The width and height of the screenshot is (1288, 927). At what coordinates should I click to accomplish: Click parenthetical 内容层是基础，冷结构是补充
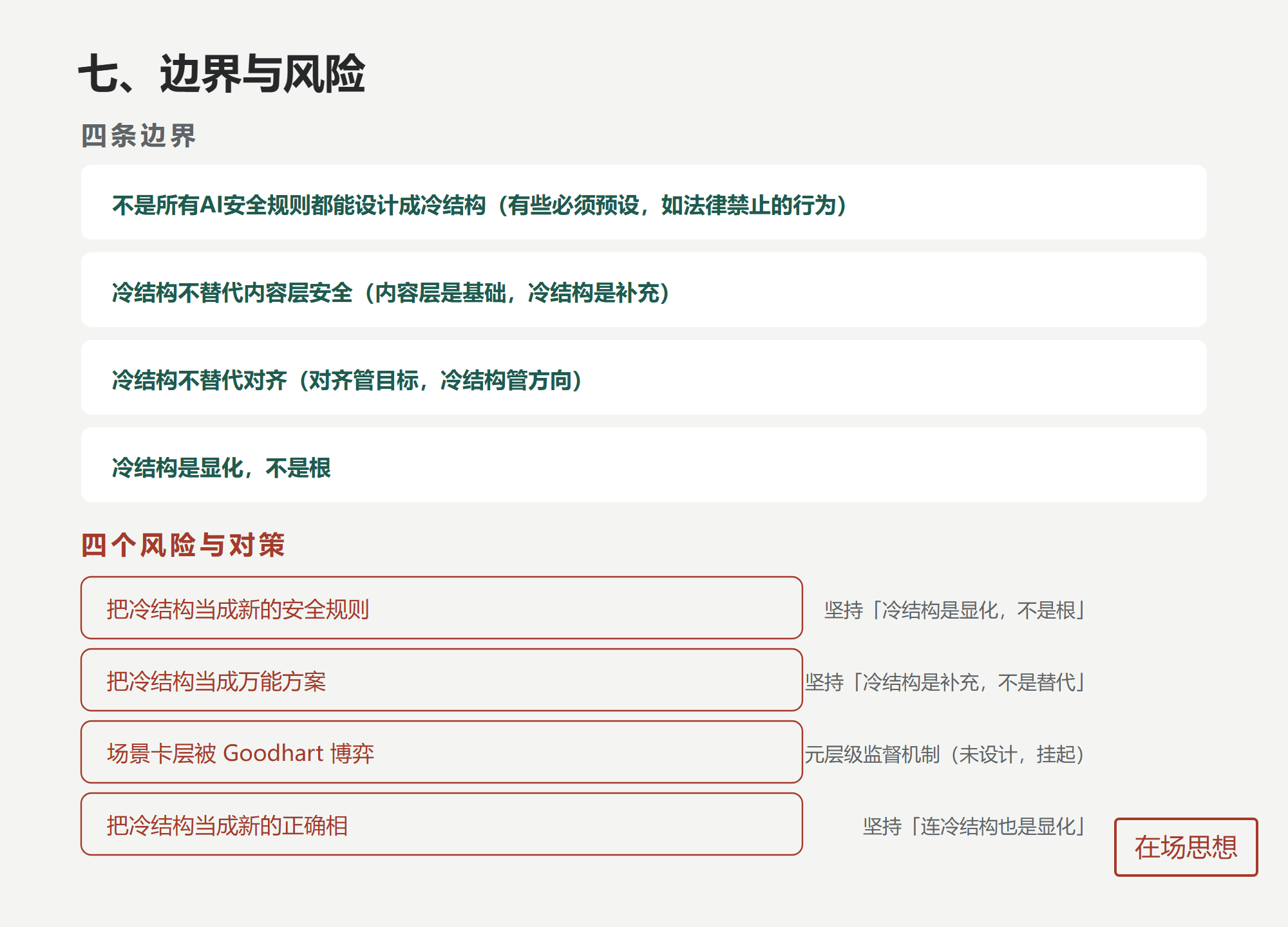coord(517,293)
